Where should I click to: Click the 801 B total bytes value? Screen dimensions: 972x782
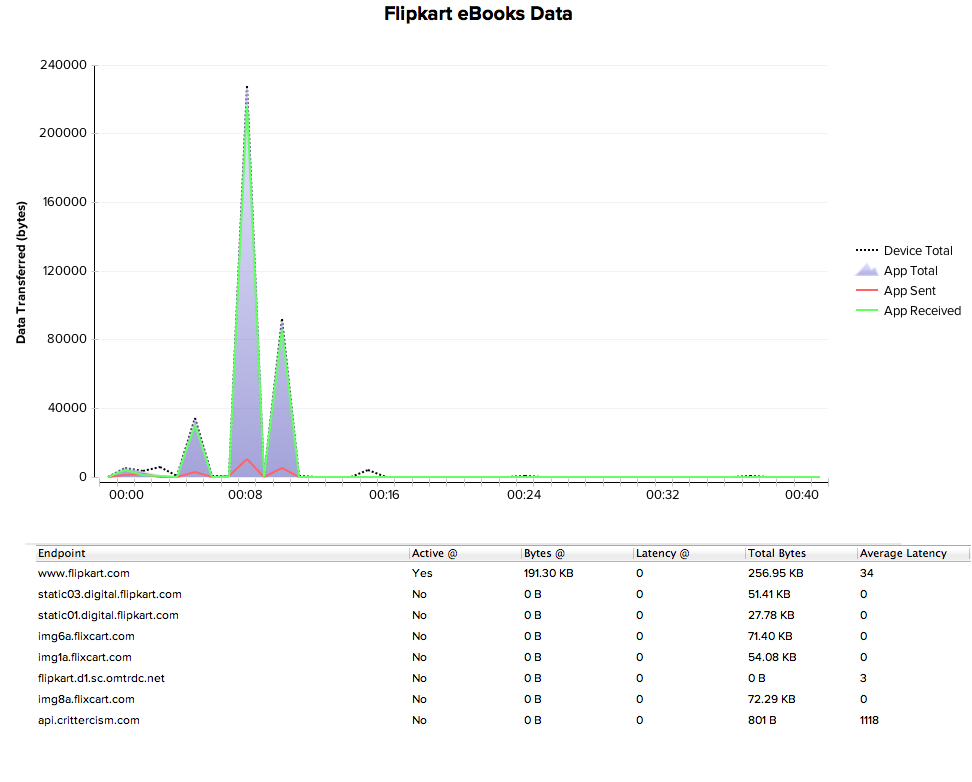pos(762,721)
